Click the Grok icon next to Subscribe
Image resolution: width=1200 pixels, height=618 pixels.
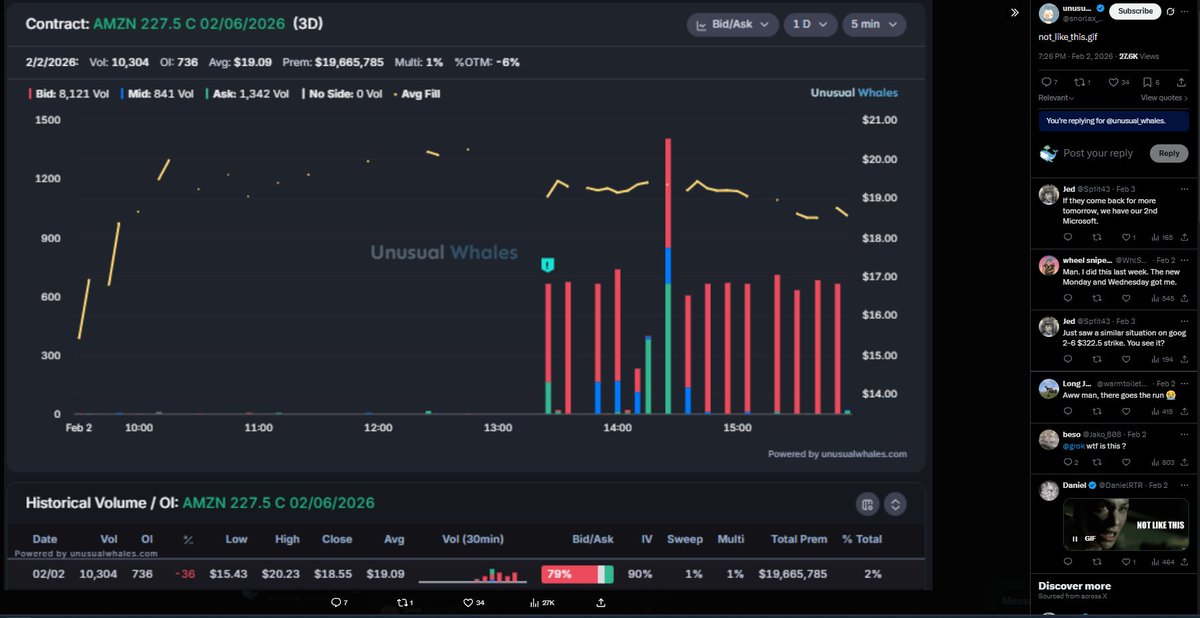coord(1171,12)
